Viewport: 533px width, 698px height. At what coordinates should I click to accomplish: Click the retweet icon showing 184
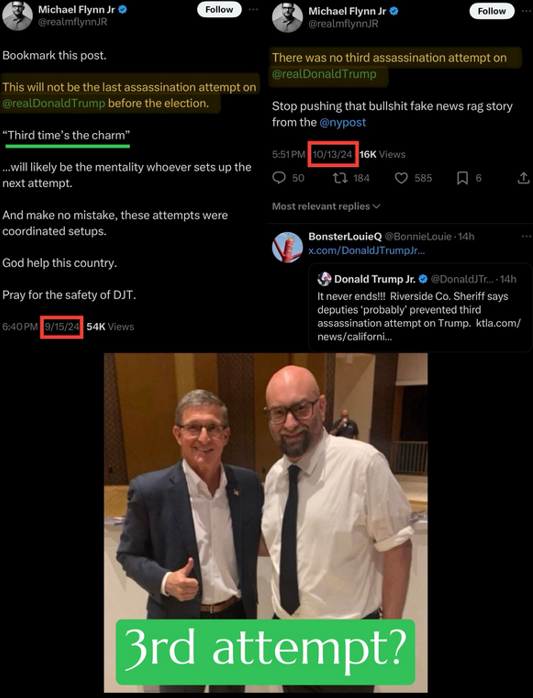[x=340, y=178]
